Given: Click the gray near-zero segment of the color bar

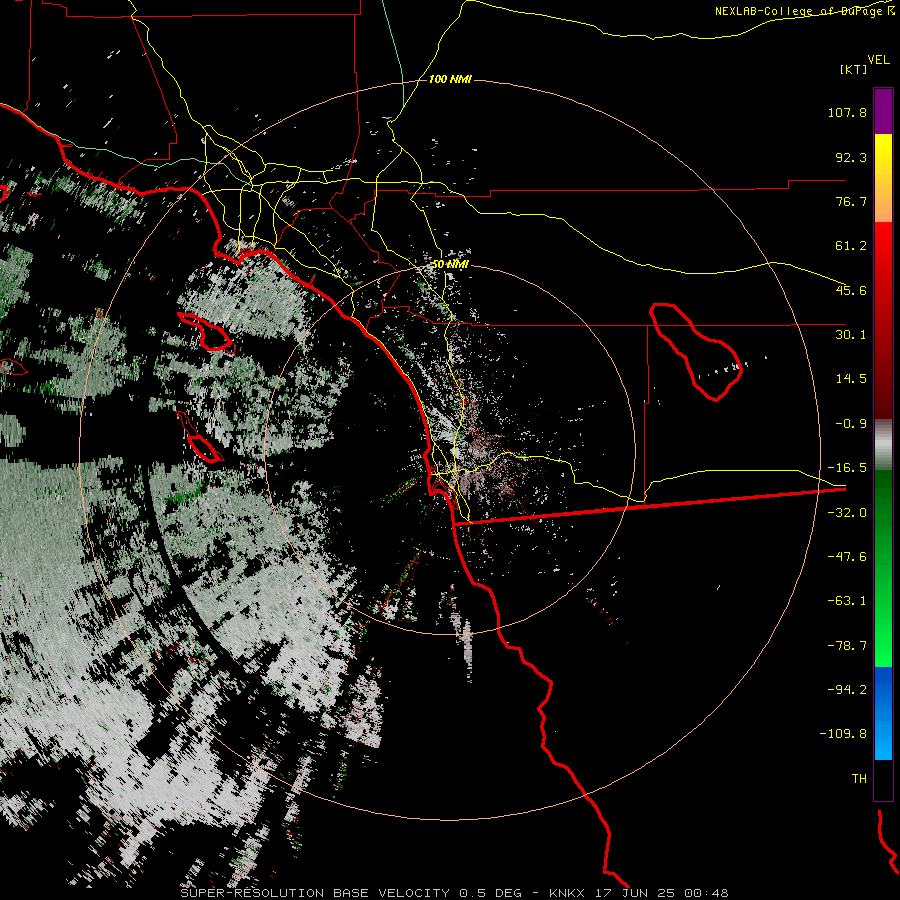Looking at the screenshot, I should coord(883,445).
